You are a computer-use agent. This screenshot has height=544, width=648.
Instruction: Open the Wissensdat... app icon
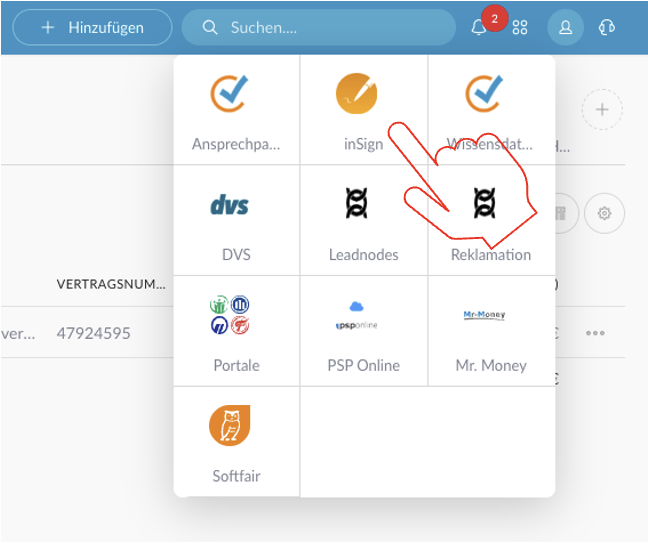tap(484, 93)
